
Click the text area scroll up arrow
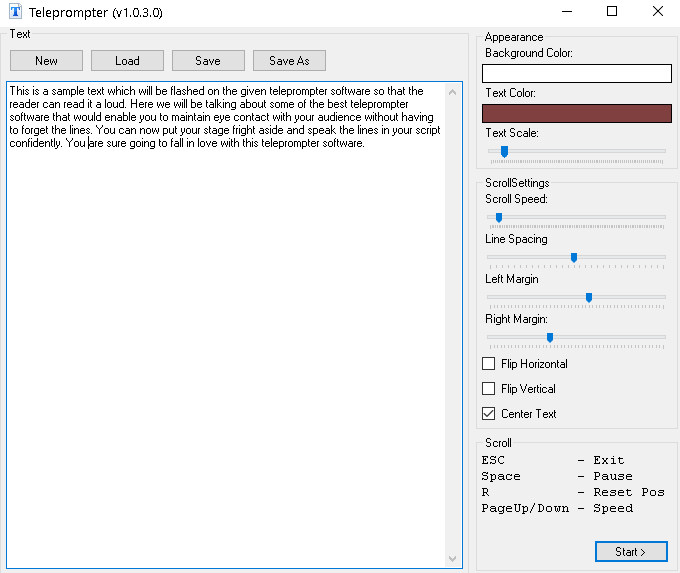coord(453,92)
